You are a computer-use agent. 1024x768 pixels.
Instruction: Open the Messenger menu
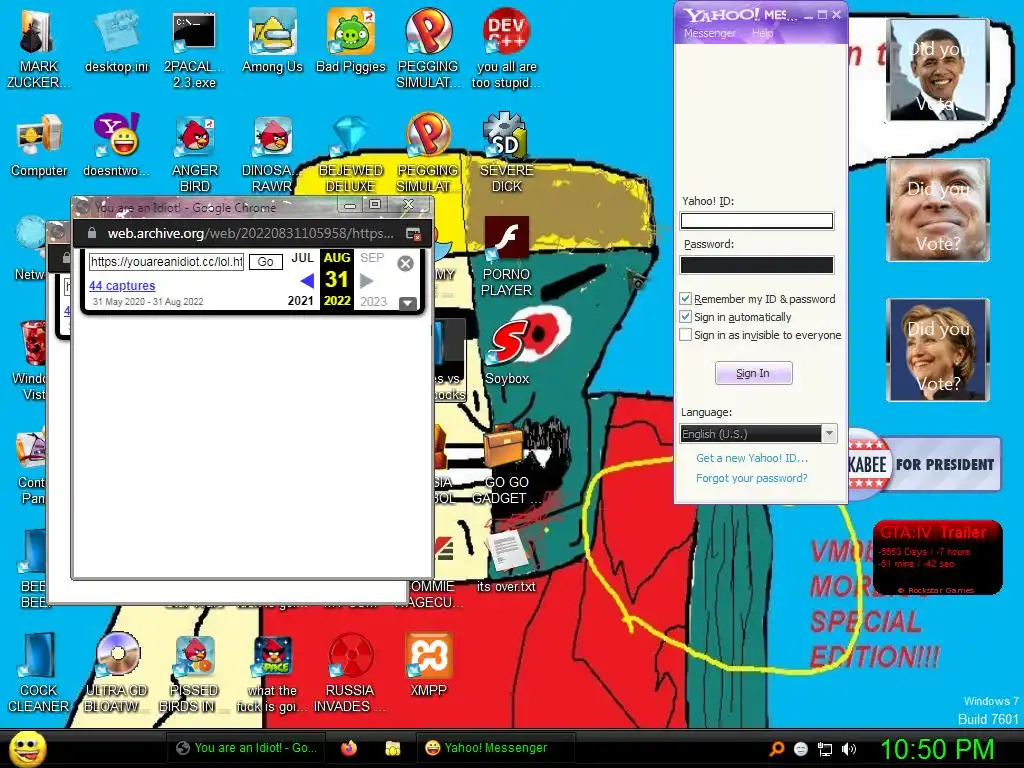pos(710,33)
